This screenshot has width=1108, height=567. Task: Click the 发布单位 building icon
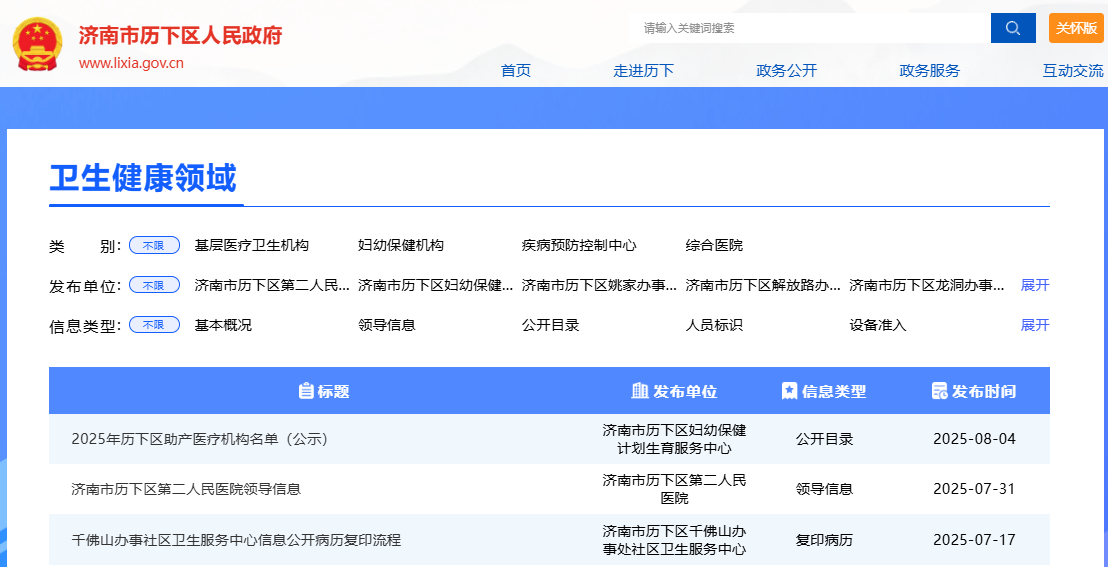coord(640,391)
